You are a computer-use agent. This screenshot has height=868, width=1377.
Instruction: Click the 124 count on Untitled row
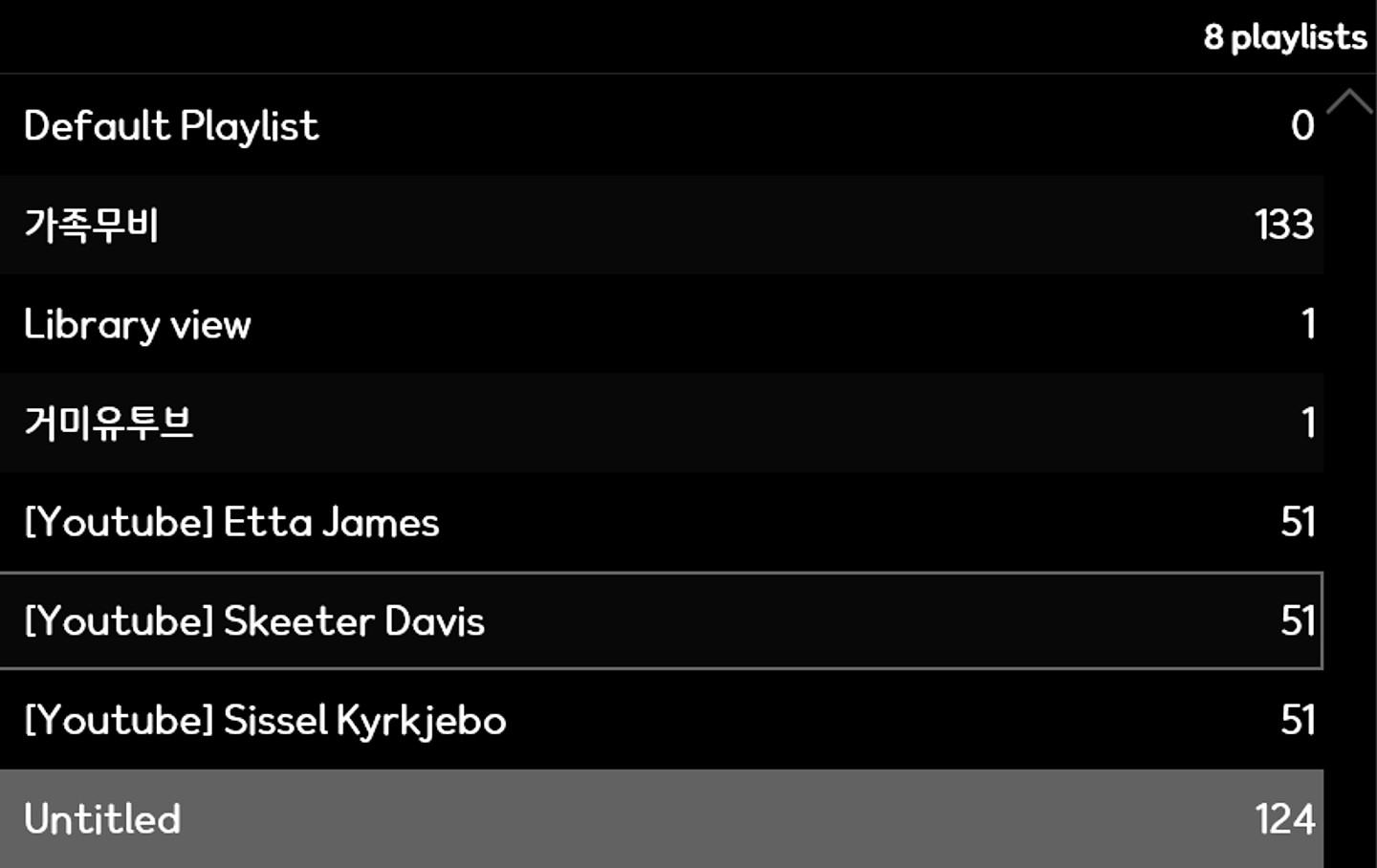pyautogui.click(x=1284, y=819)
